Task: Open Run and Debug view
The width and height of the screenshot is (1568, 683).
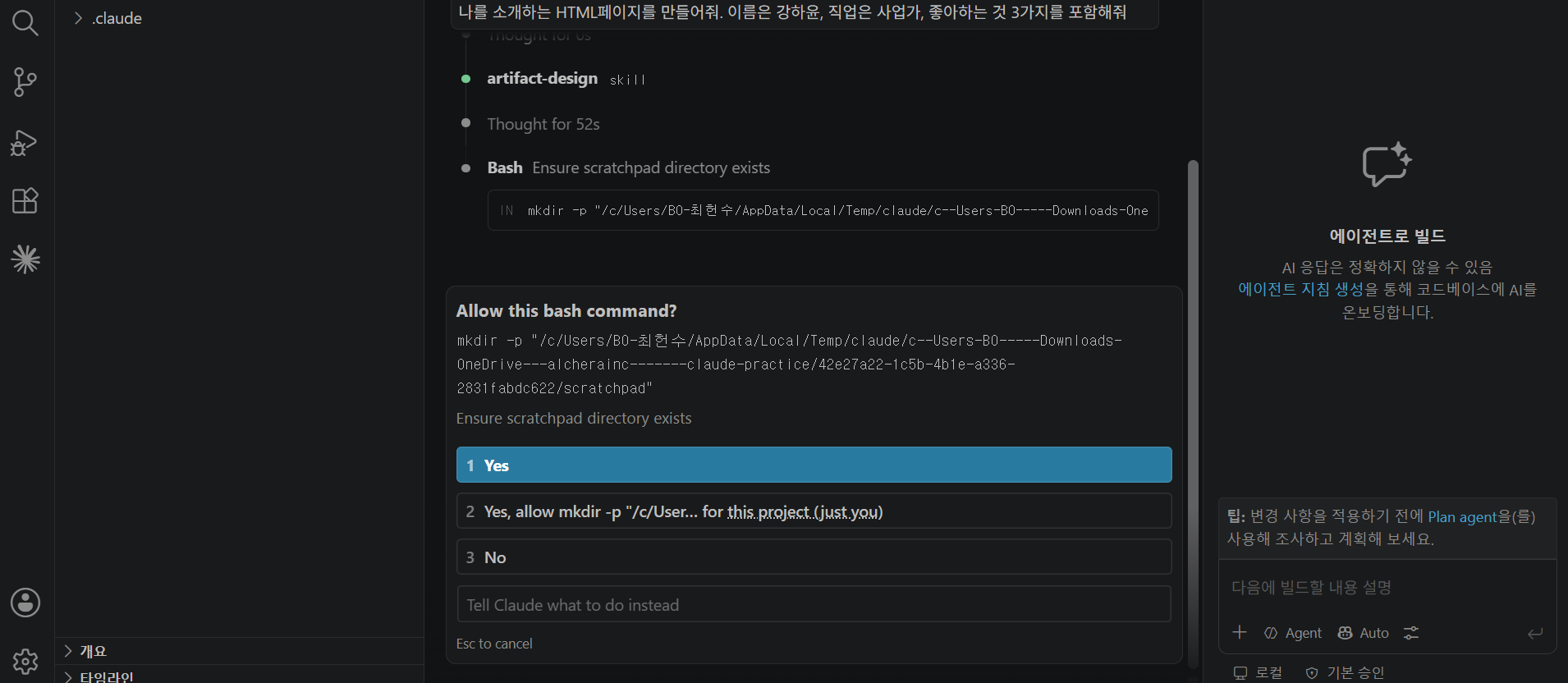Action: 25,142
